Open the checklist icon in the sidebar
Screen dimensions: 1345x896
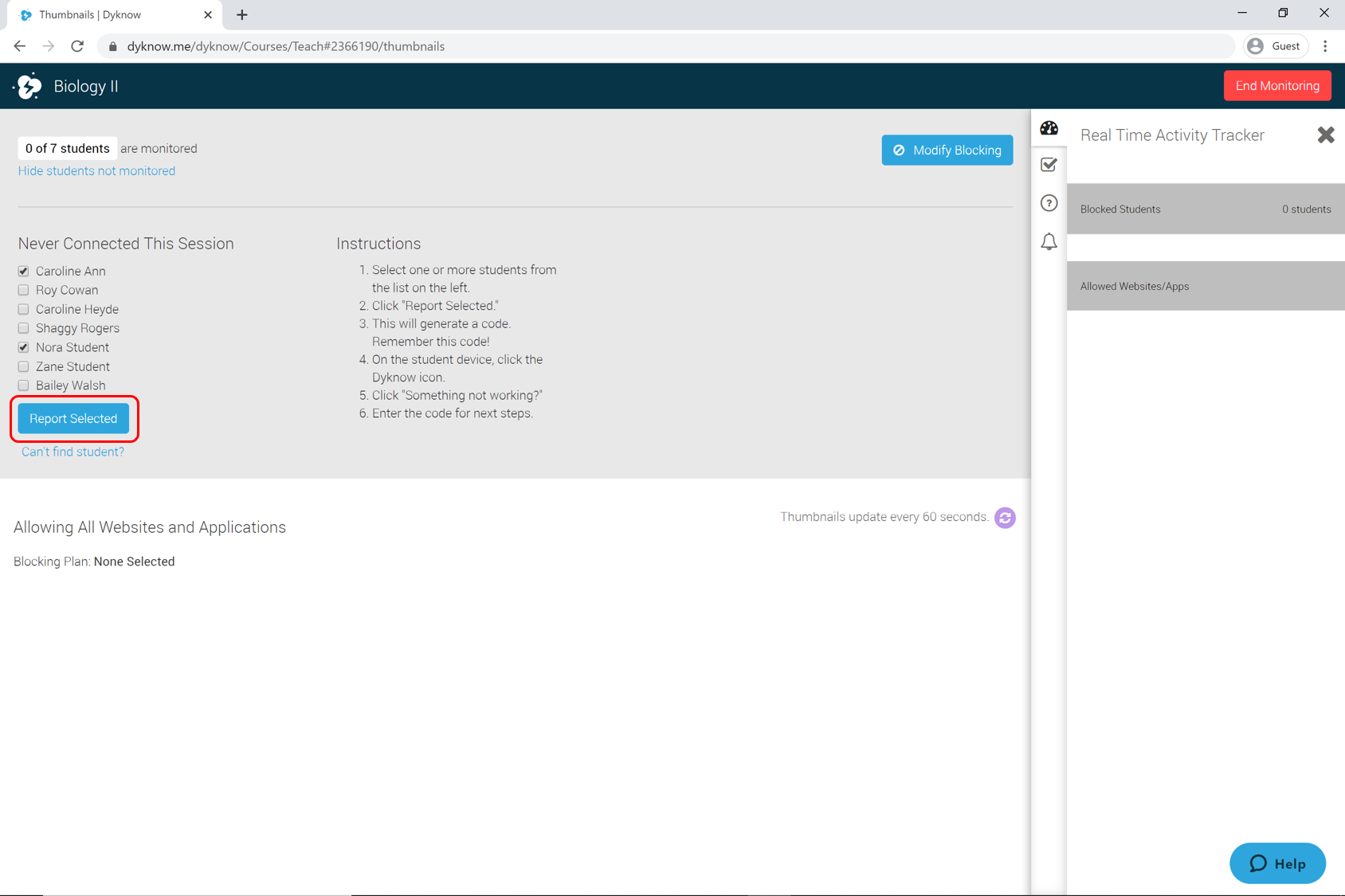1049,165
